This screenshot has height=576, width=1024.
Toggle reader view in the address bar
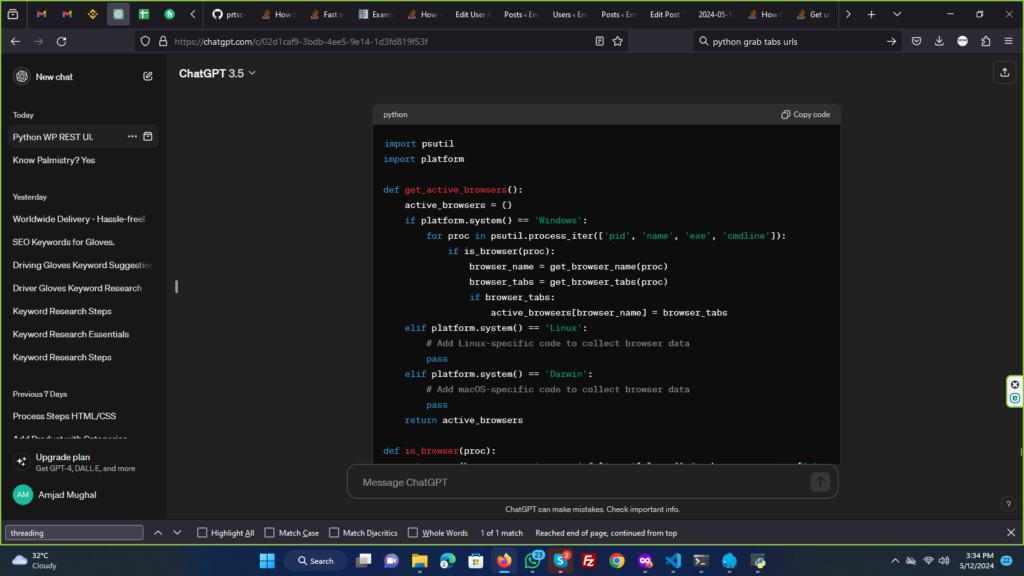(599, 41)
